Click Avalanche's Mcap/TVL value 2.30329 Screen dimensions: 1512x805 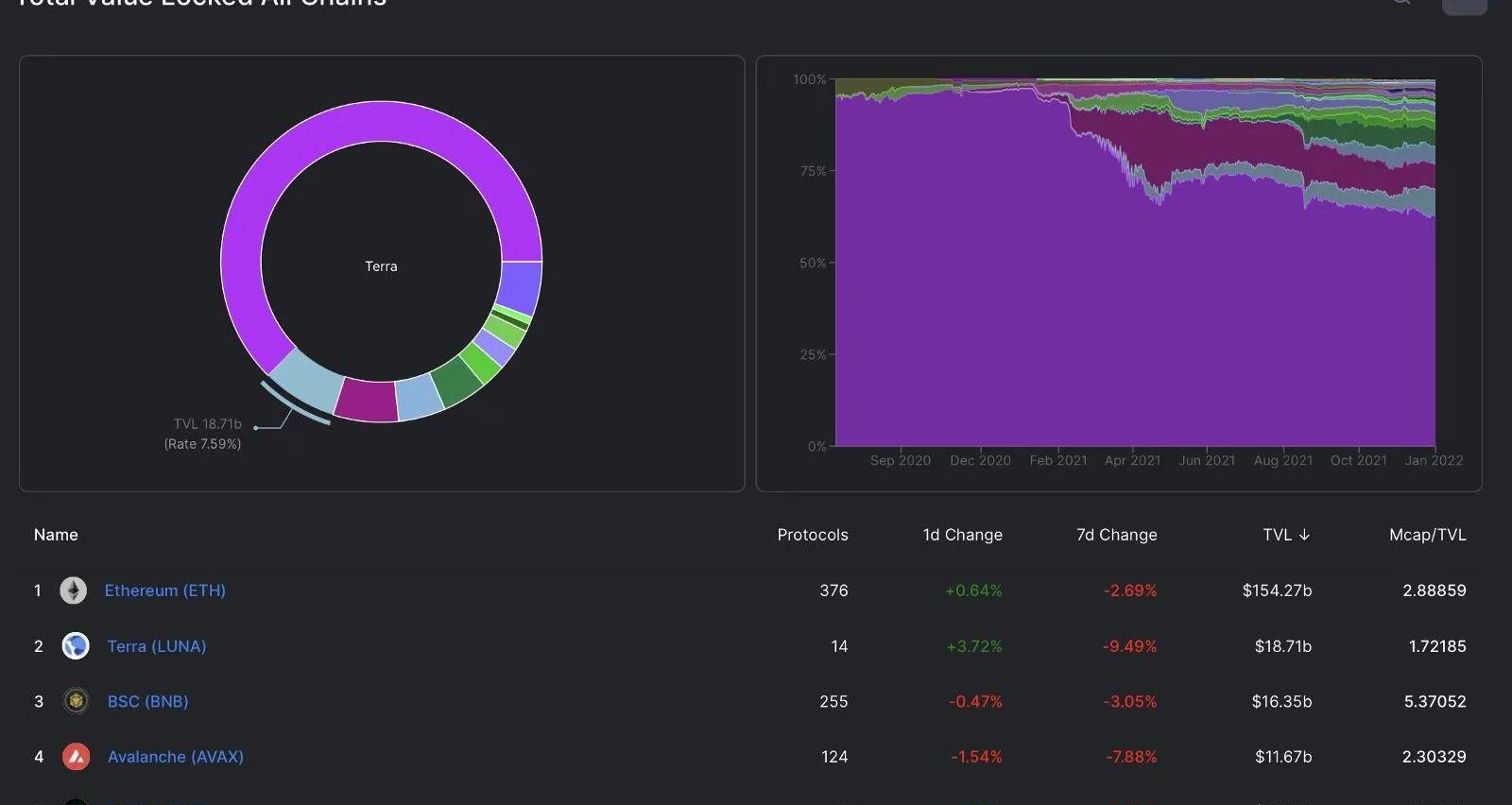coord(1435,757)
